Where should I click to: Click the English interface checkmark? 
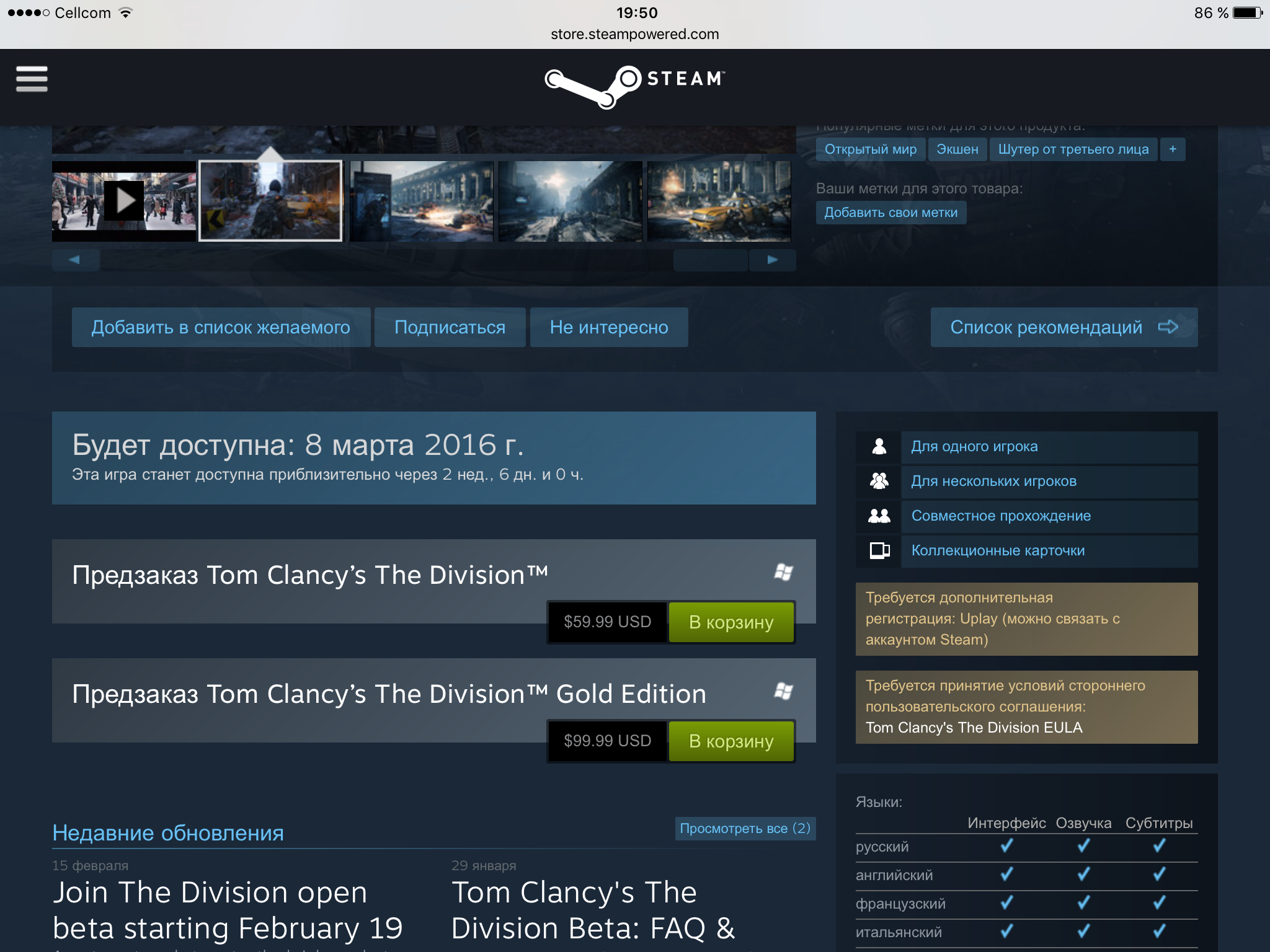click(1006, 875)
